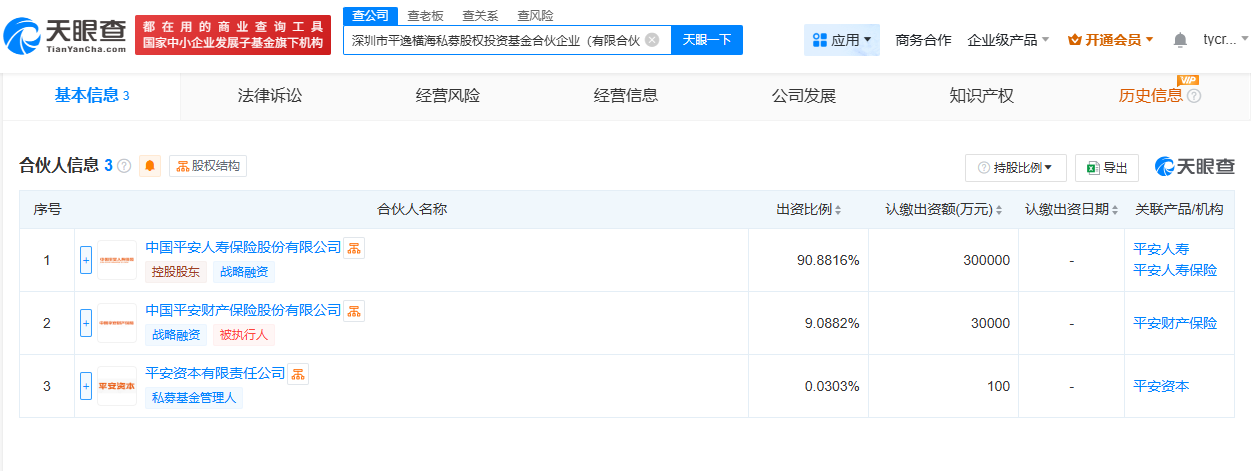The width and height of the screenshot is (1251, 471).
Task: Expand row 1 plus button
Action: click(86, 260)
